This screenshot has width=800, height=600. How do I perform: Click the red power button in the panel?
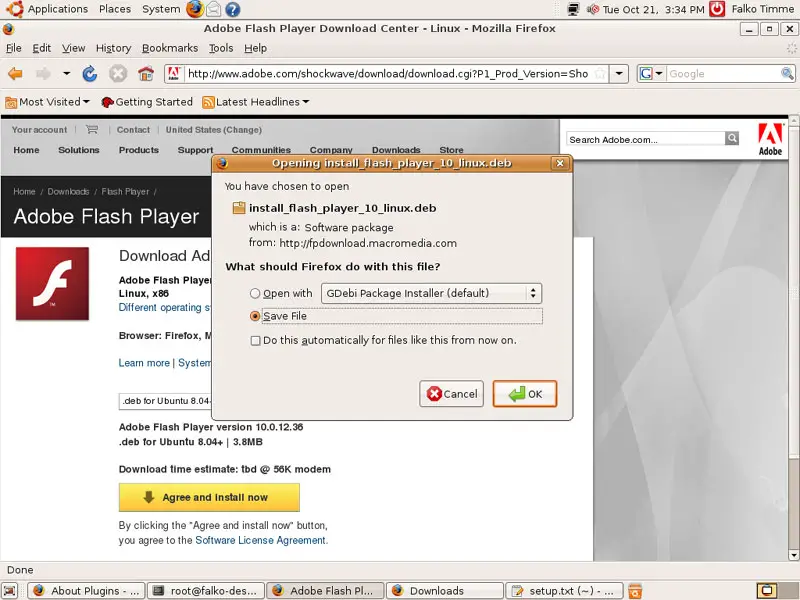tap(717, 9)
